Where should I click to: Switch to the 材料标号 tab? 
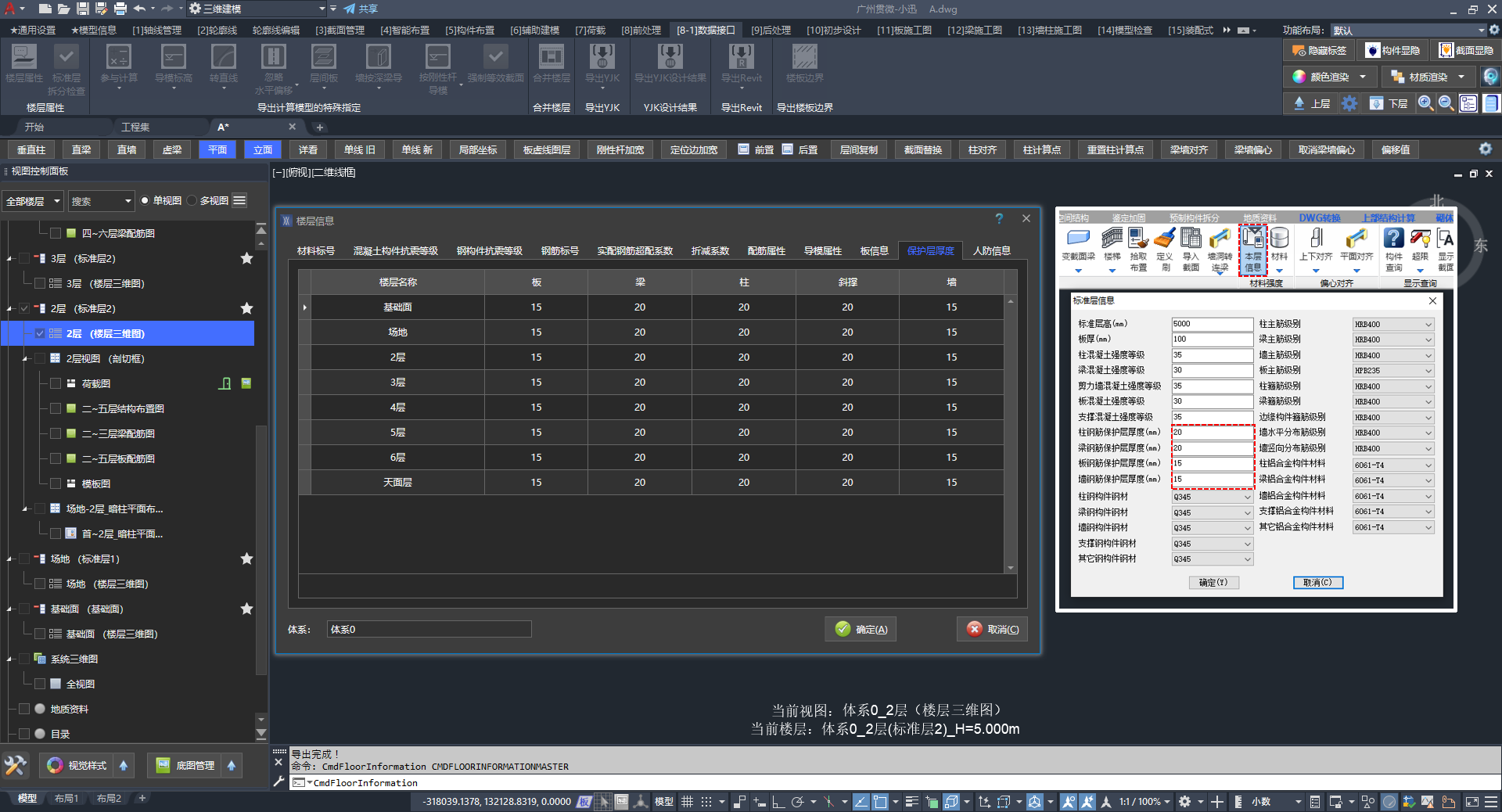click(316, 251)
